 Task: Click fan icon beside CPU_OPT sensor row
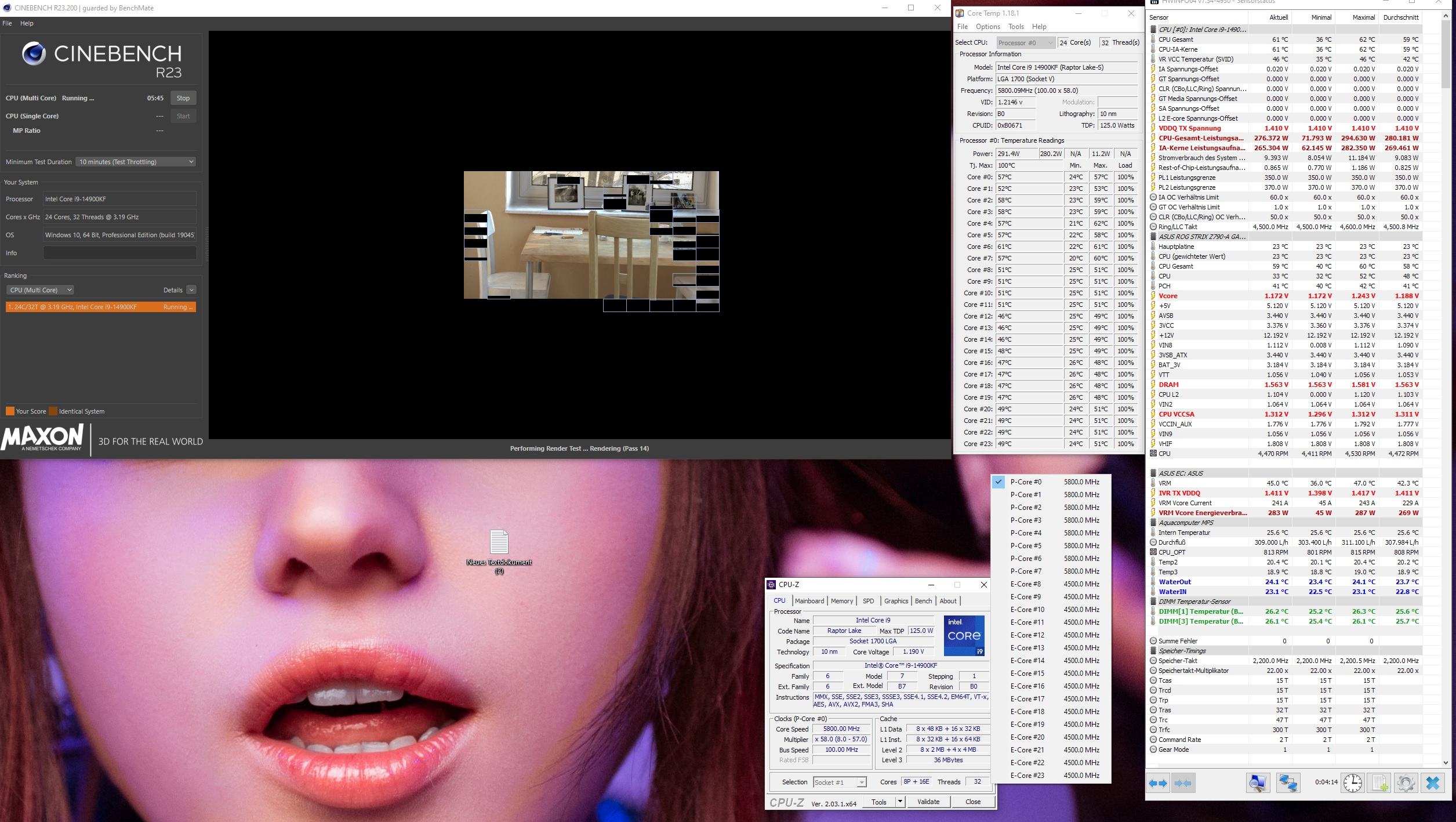coord(1153,552)
